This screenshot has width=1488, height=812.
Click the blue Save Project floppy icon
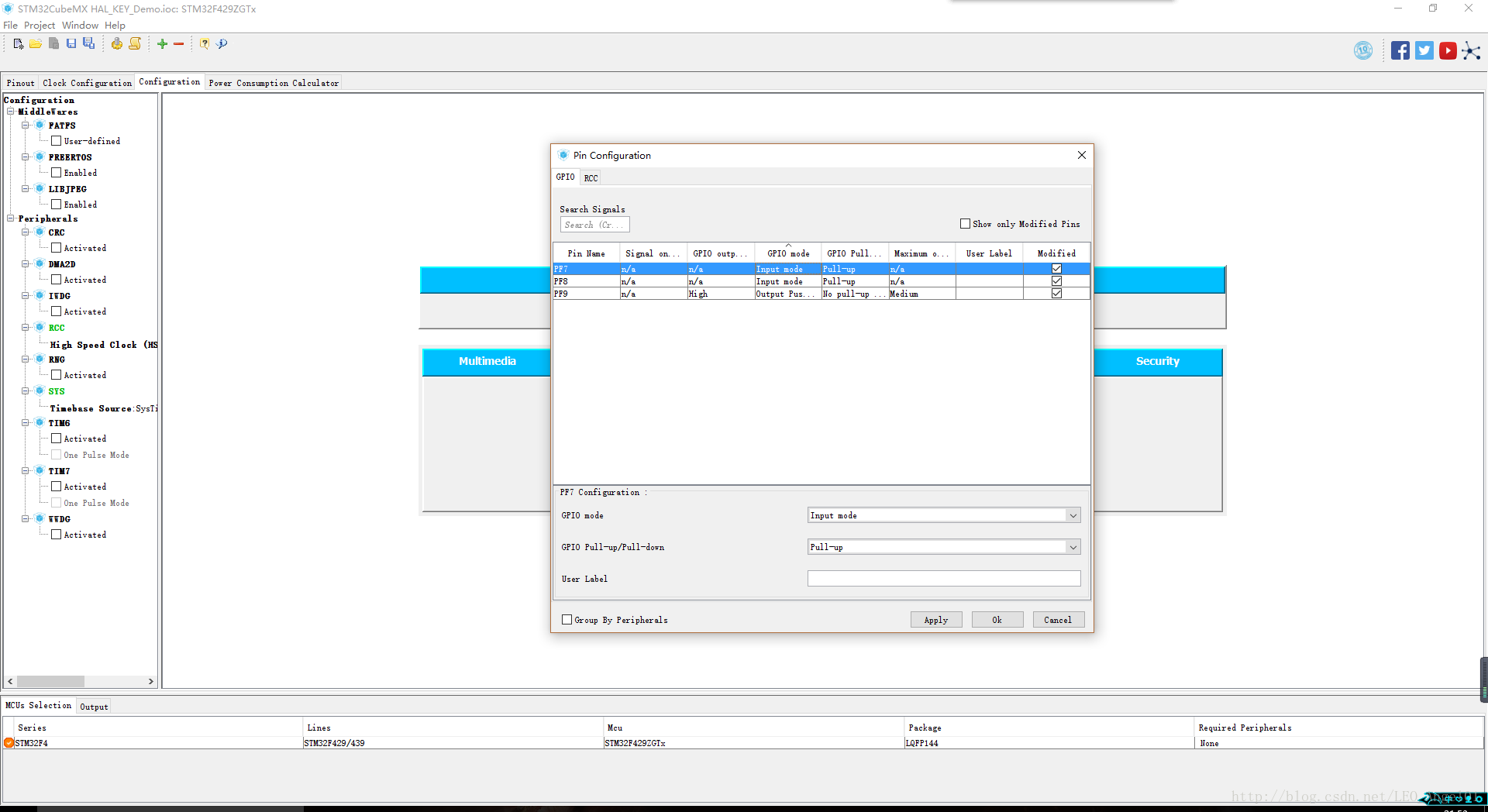coord(71,44)
